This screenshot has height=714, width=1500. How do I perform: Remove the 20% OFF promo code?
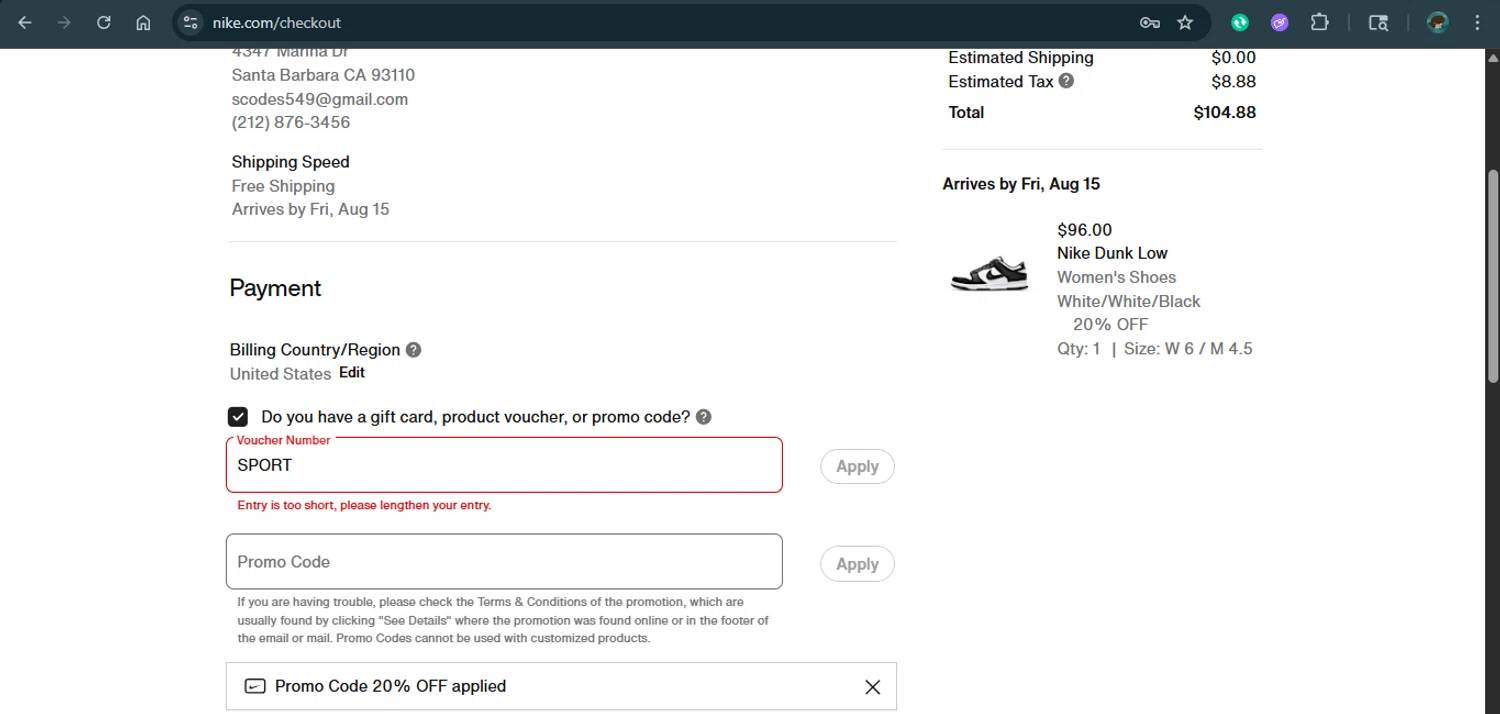pyautogui.click(x=872, y=687)
